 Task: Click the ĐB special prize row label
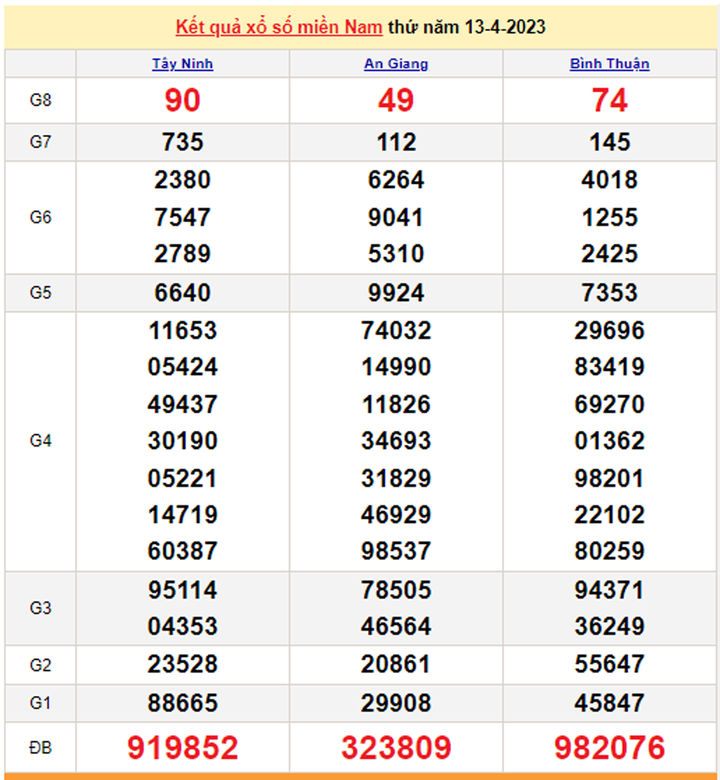point(40,747)
